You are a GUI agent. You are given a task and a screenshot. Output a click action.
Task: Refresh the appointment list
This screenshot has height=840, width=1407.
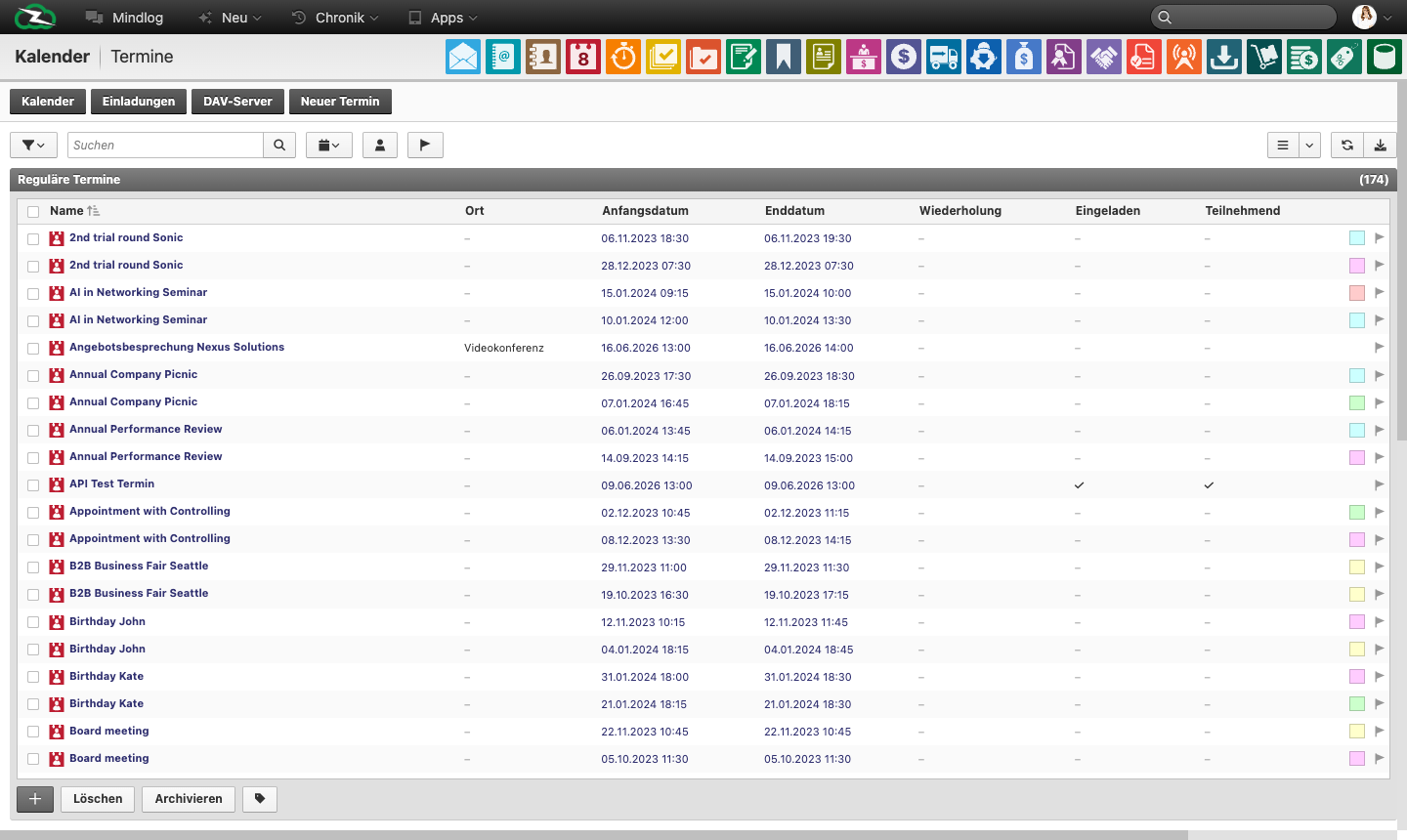[x=1347, y=145]
